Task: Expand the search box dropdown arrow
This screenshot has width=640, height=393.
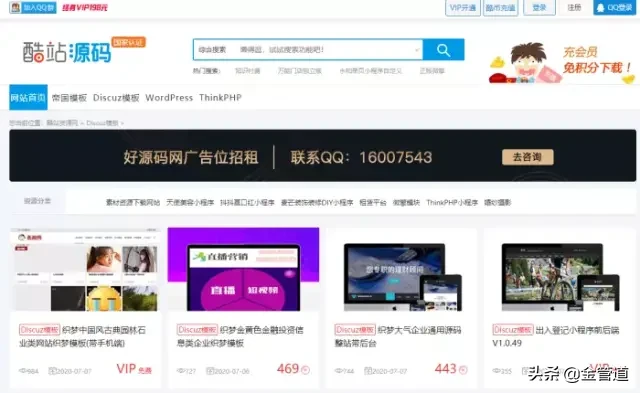Action: [x=417, y=50]
